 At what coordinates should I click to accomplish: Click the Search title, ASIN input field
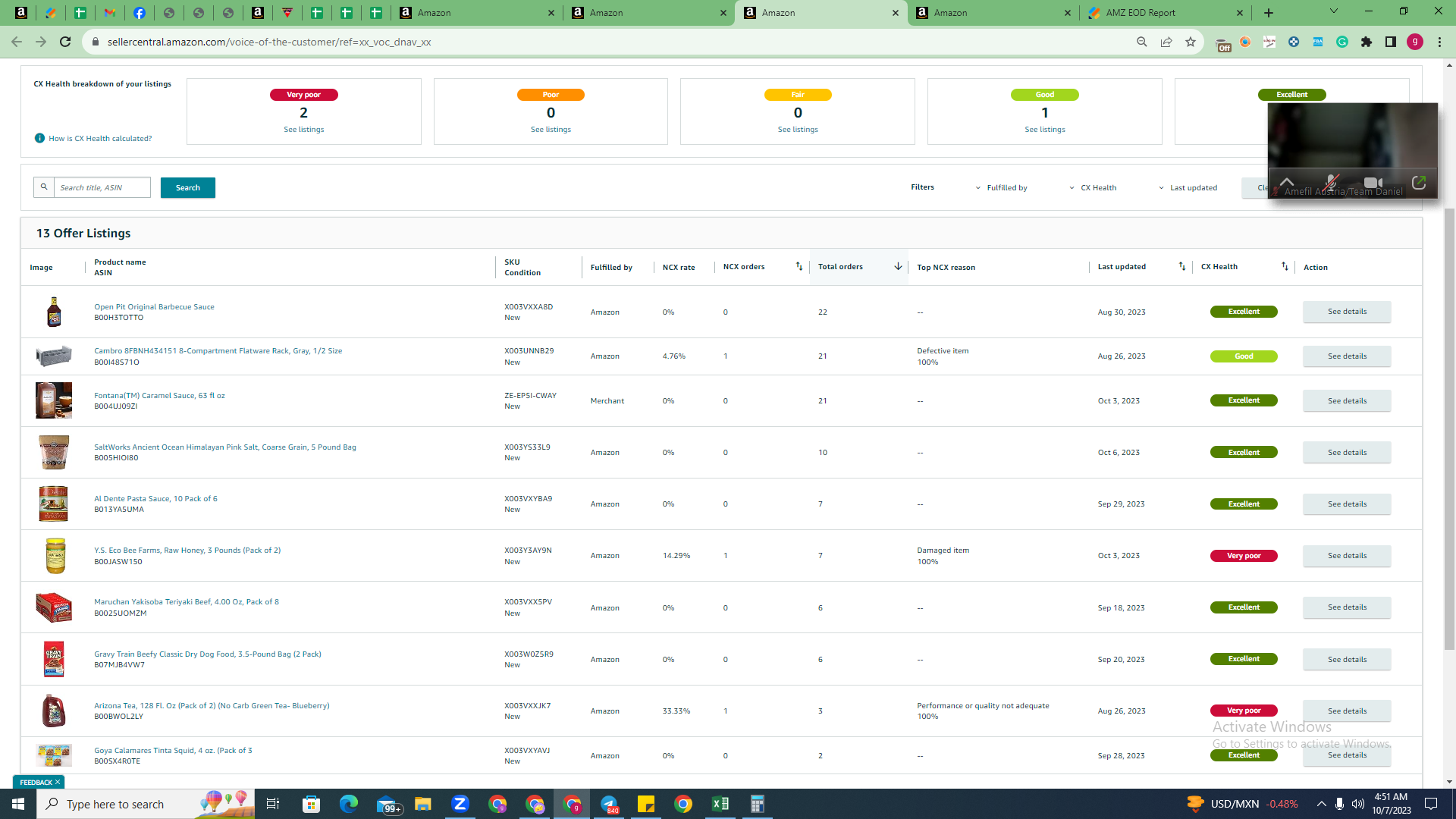click(x=102, y=187)
